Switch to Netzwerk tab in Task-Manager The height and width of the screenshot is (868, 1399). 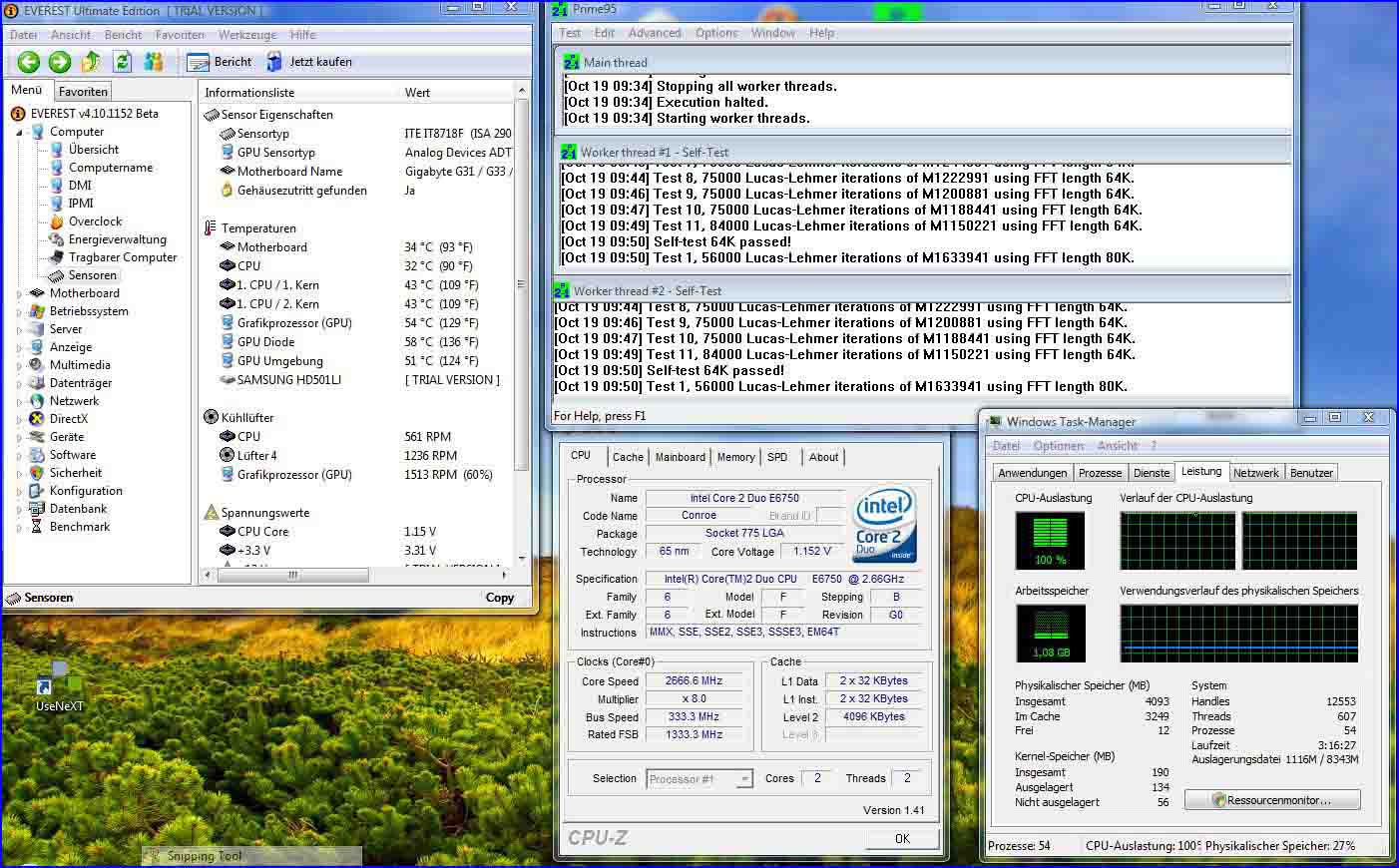point(1255,473)
